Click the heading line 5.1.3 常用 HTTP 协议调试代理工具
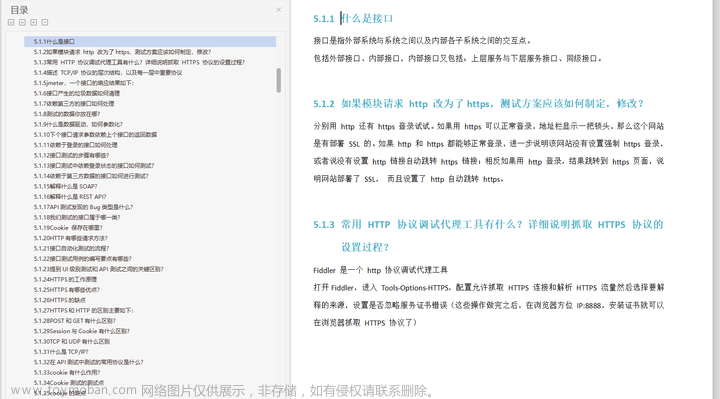 (x=488, y=224)
